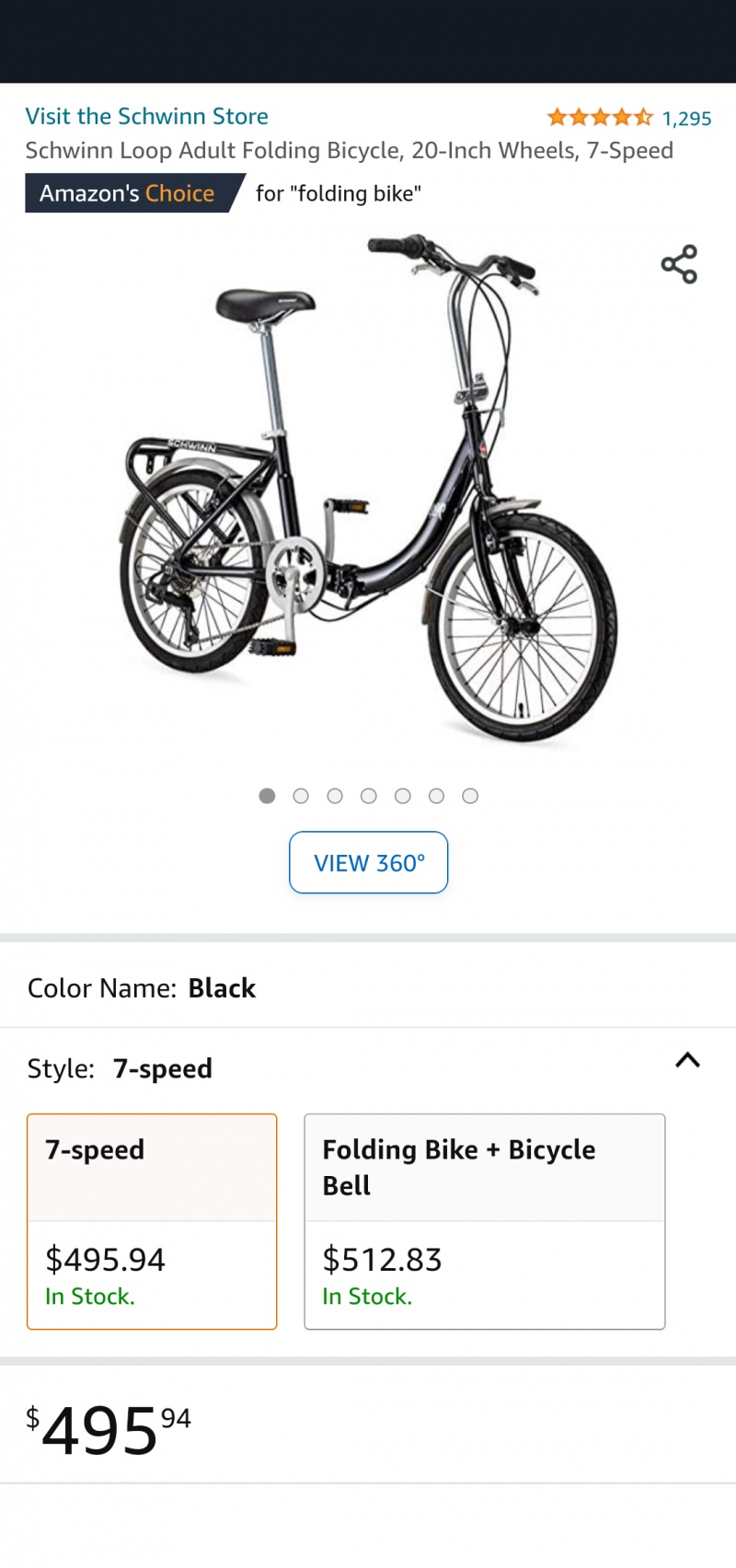Screen dimensions: 736x1568
Task: Go to the sixth image dot
Action: point(437,796)
